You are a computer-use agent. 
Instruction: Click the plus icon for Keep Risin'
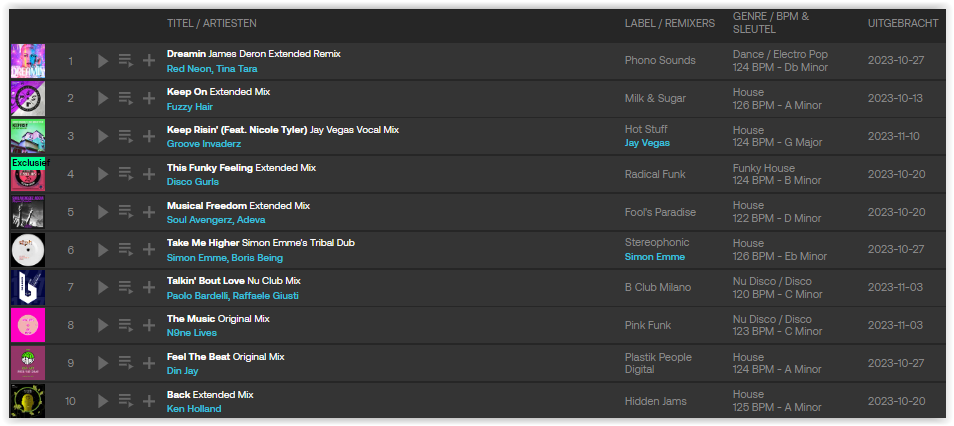tap(148, 136)
